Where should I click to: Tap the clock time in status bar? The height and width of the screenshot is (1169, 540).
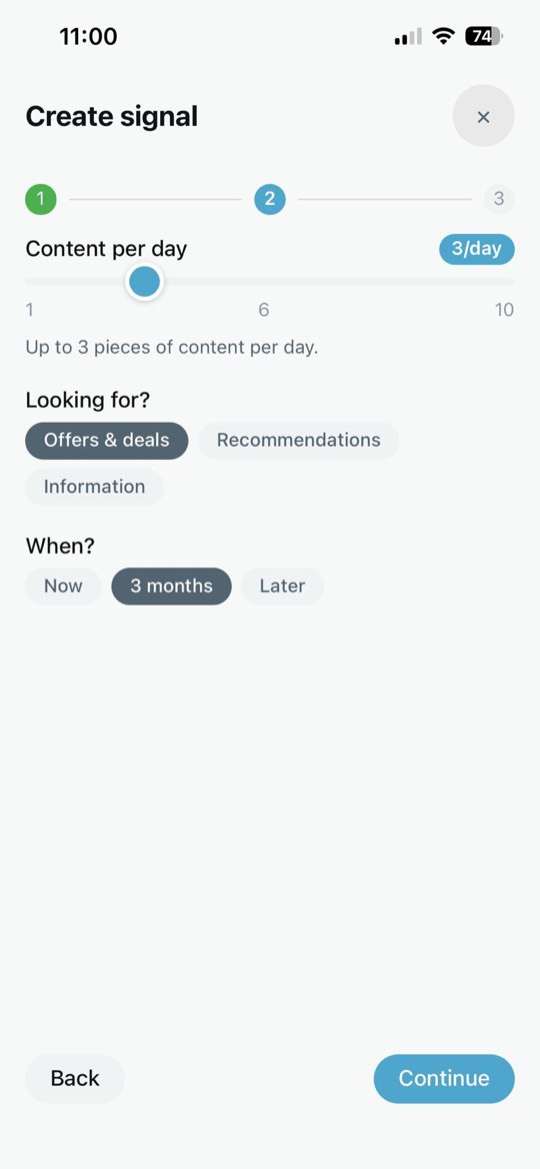point(88,36)
